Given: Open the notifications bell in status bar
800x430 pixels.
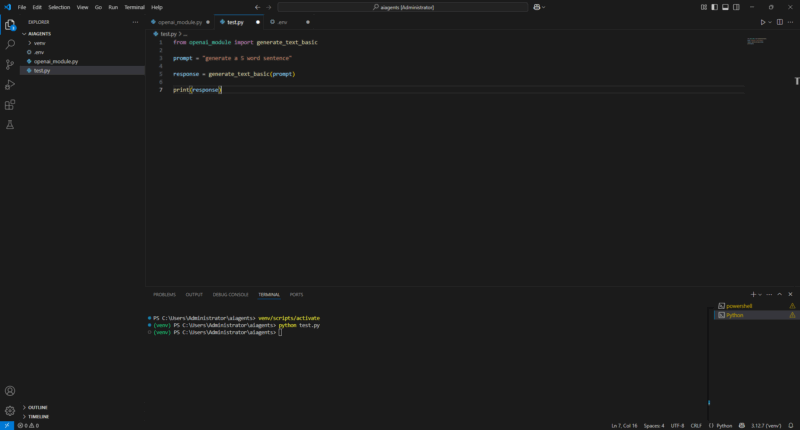Looking at the screenshot, I should 791,425.
